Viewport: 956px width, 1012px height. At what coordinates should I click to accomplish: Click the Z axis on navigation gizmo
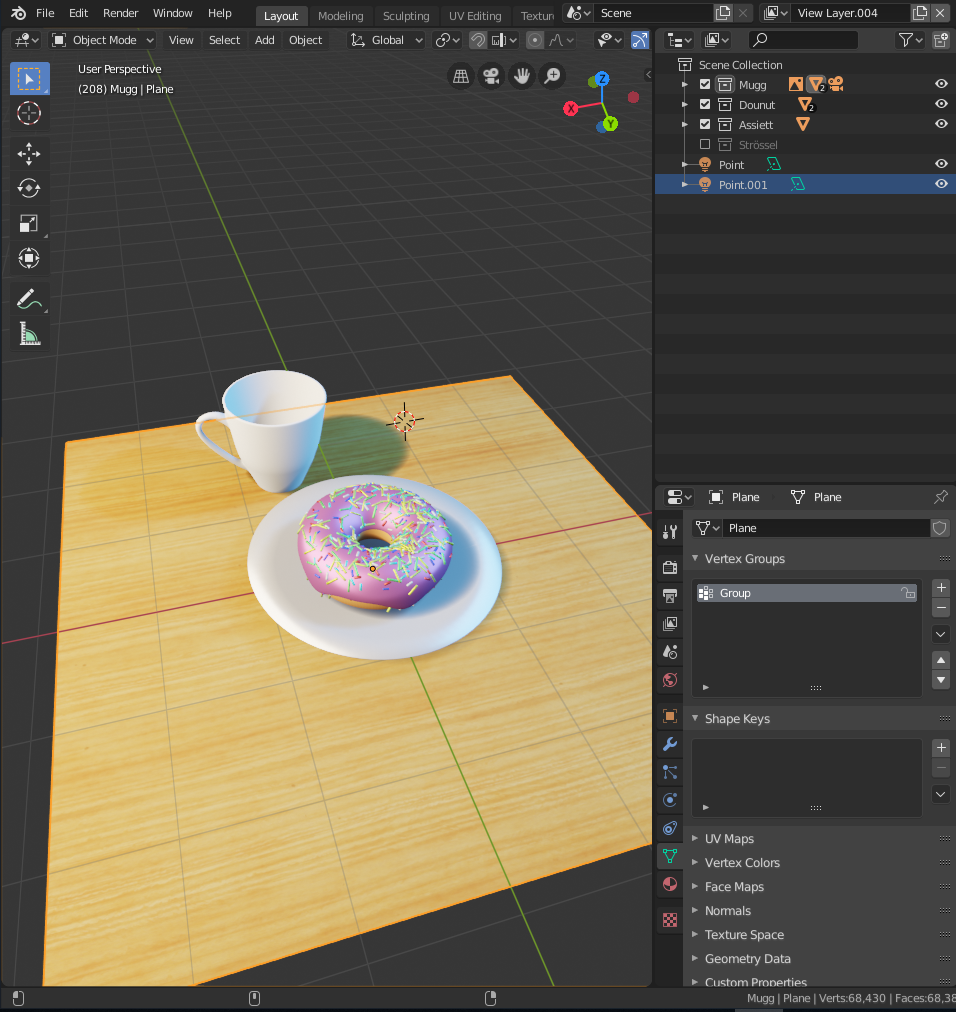pos(602,79)
